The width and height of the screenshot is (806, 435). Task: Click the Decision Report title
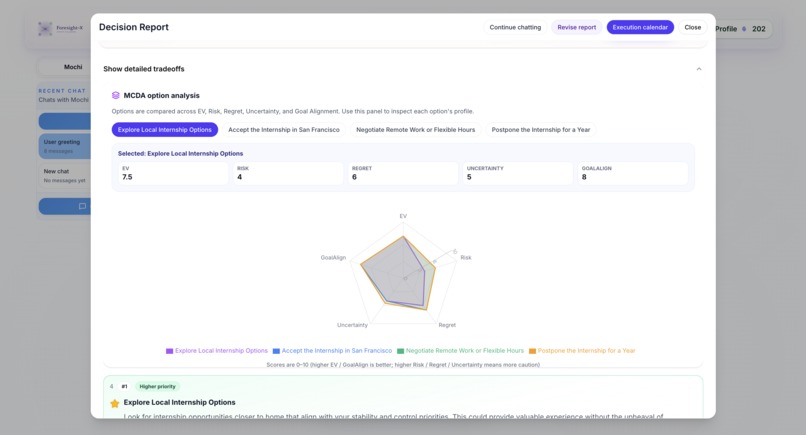coord(134,27)
